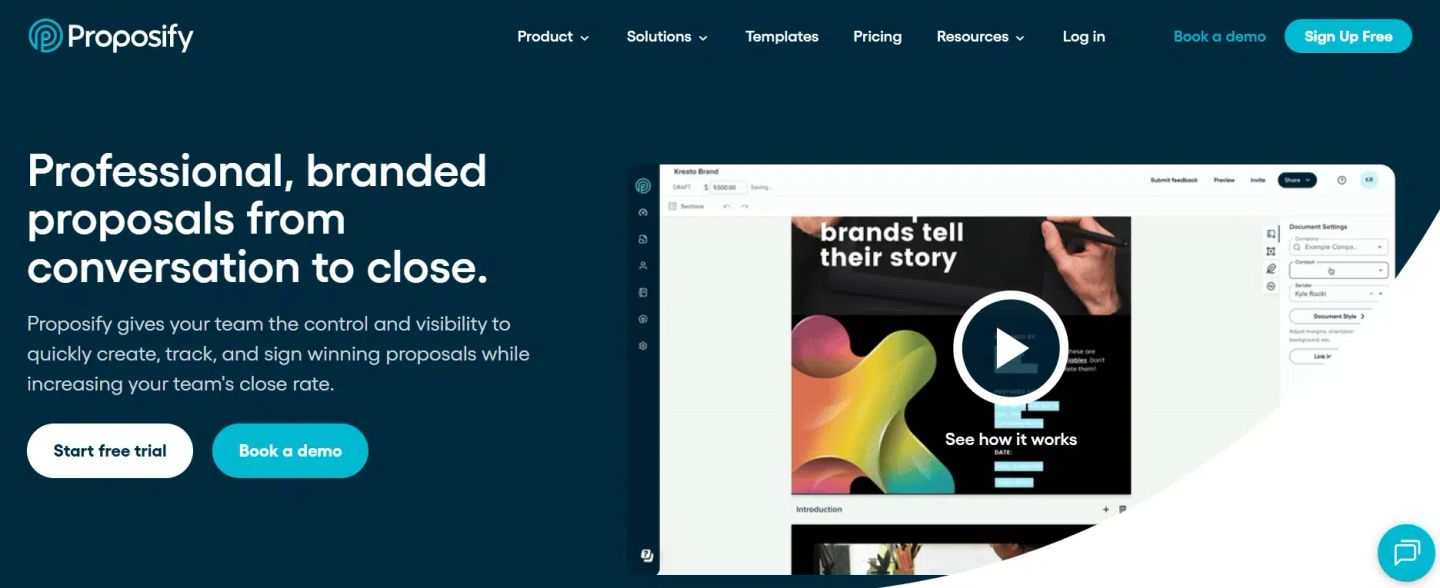Expand the Resources menu
The image size is (1440, 588).
pos(981,37)
